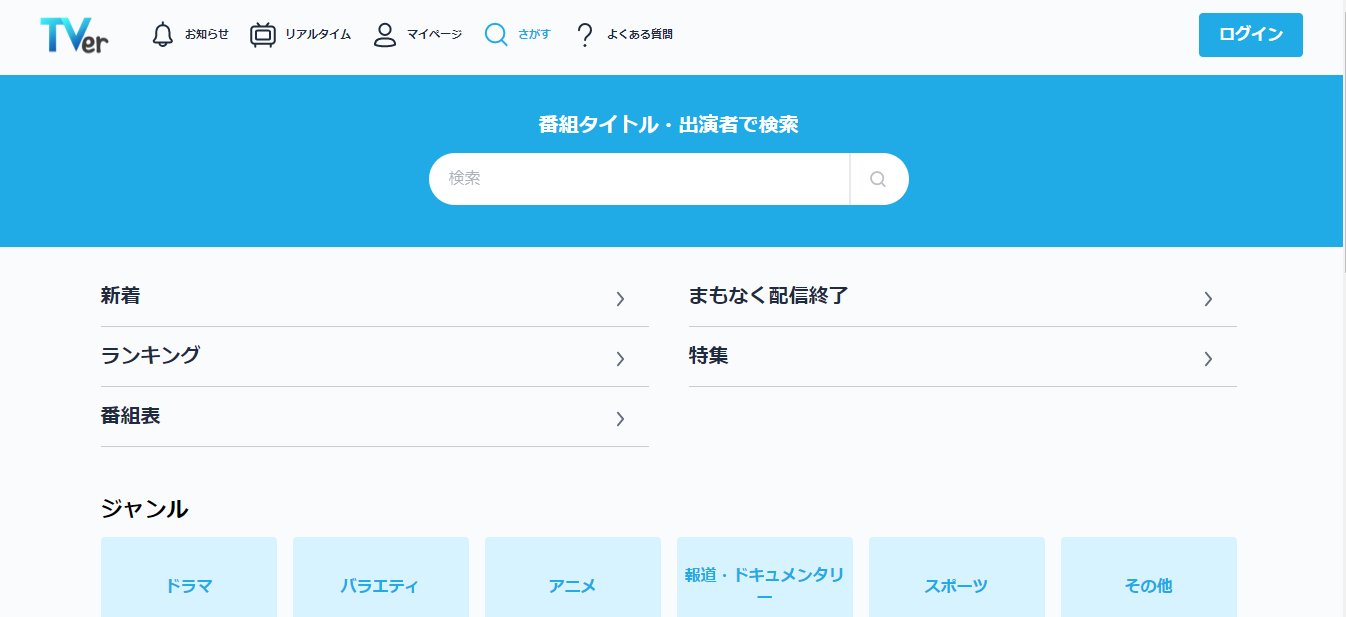Click the TVer logo

click(x=74, y=35)
